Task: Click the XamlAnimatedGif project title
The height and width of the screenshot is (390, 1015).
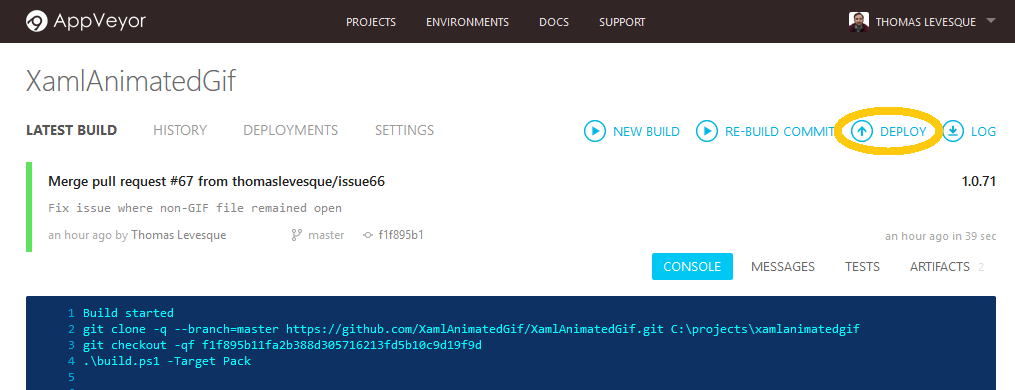Action: (131, 81)
